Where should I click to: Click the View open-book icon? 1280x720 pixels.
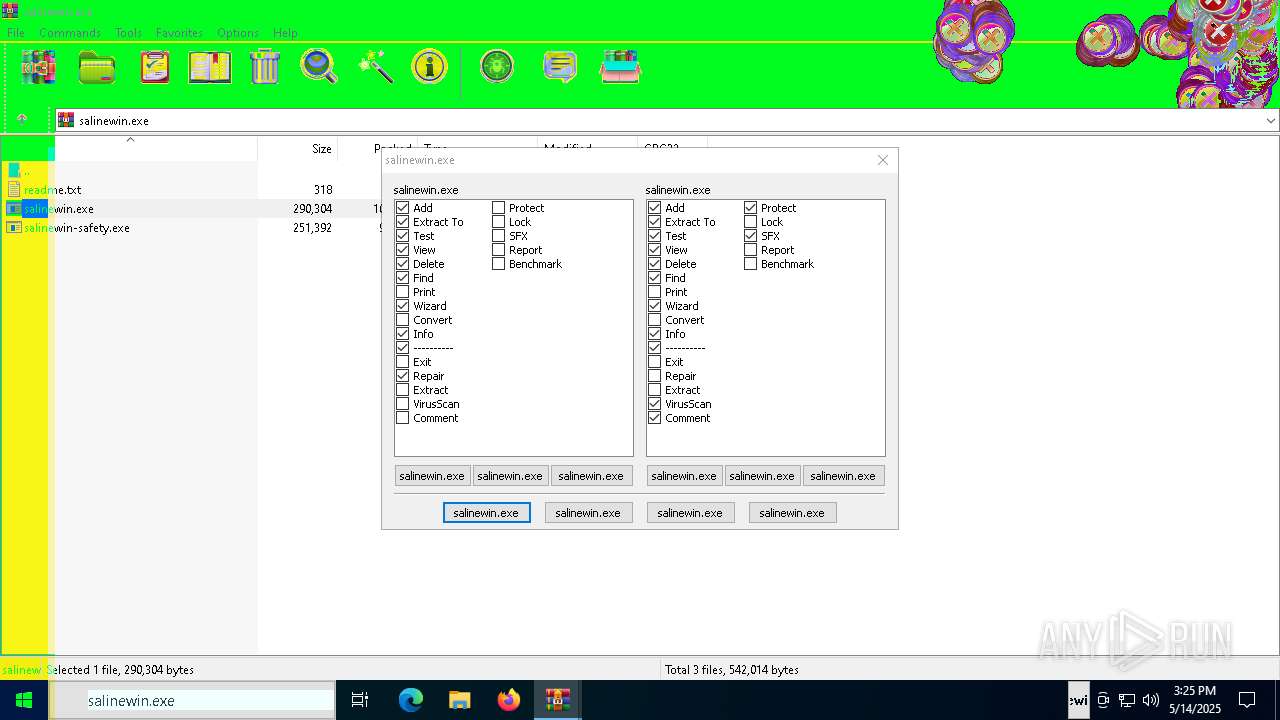210,67
